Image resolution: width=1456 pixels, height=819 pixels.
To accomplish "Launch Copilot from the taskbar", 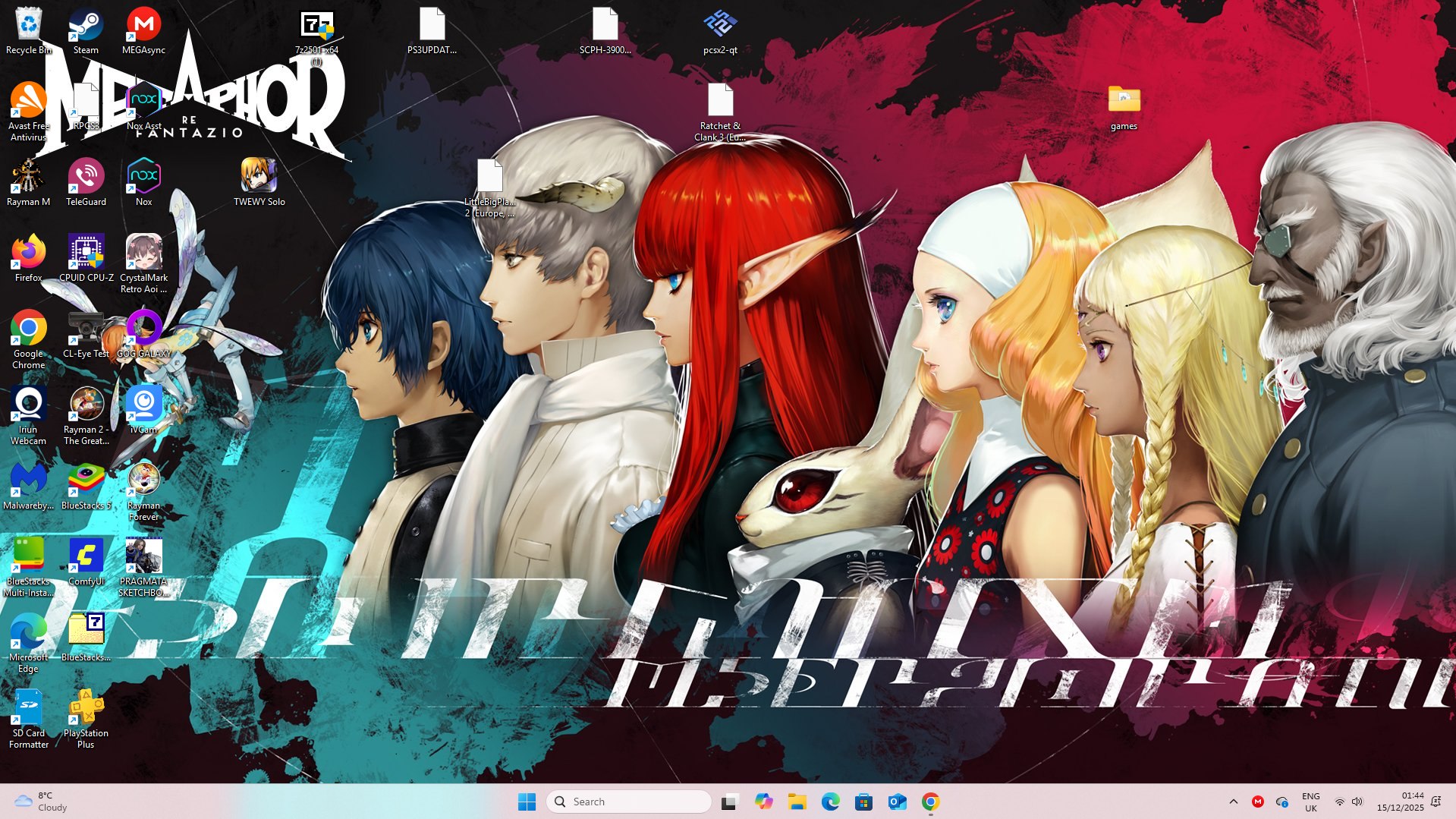I will 763,802.
